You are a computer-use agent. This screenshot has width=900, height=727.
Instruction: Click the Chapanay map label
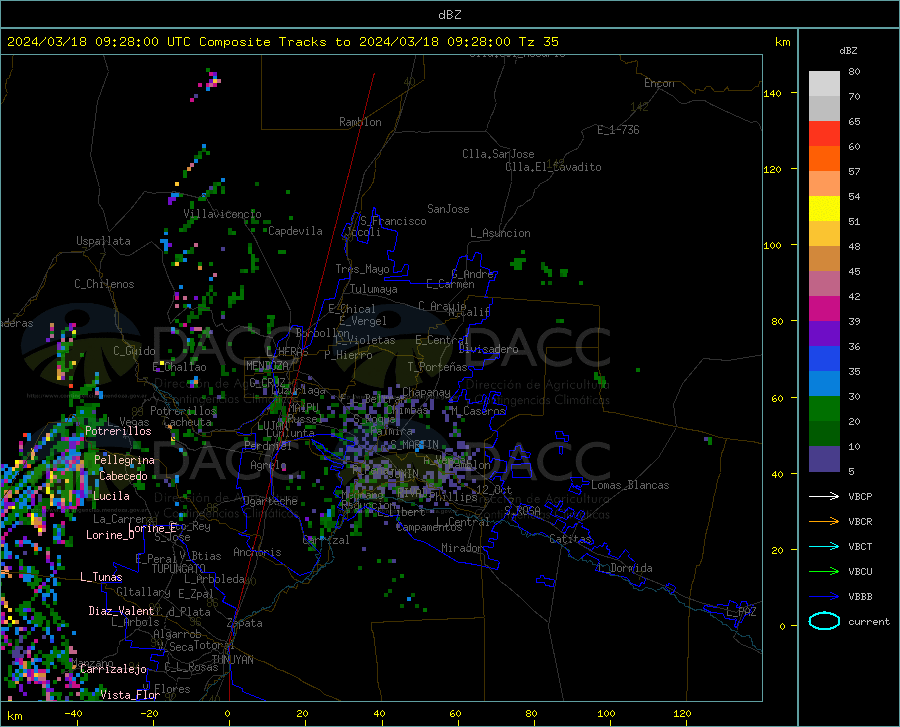[x=426, y=392]
